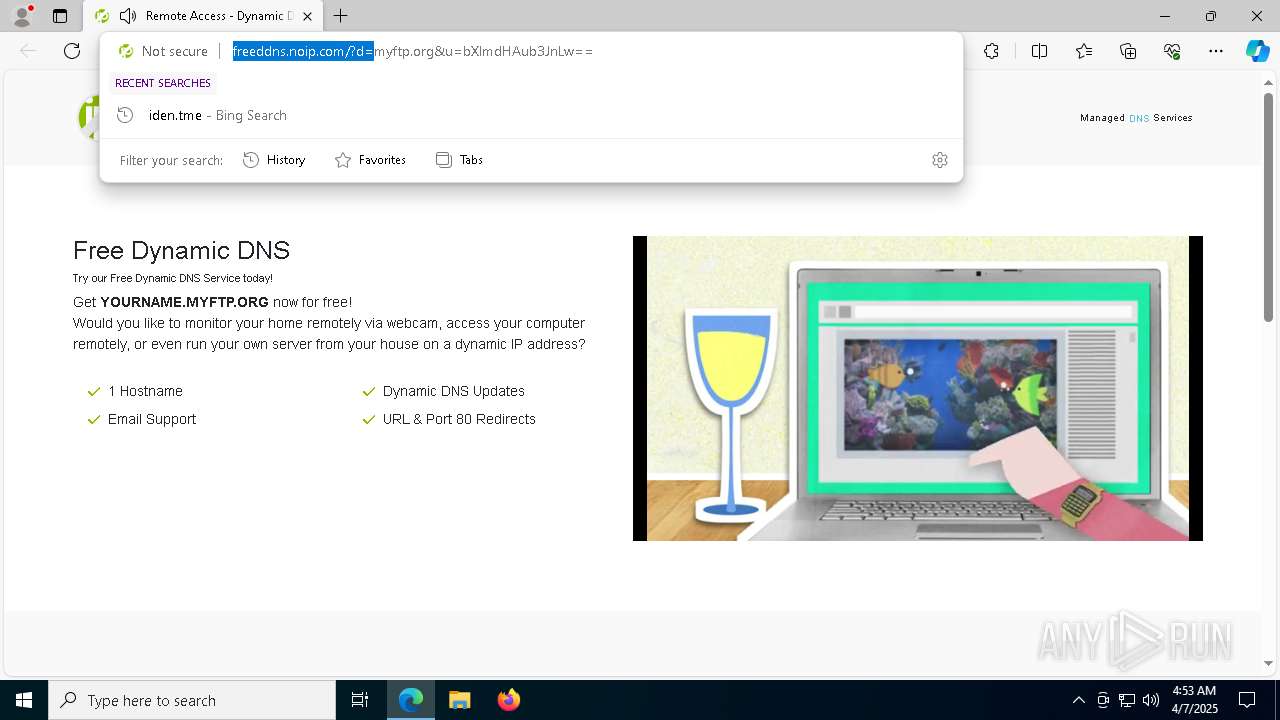Screen dimensions: 1280x720
Task: Show hidden system tray icons
Action: pyautogui.click(x=1078, y=700)
